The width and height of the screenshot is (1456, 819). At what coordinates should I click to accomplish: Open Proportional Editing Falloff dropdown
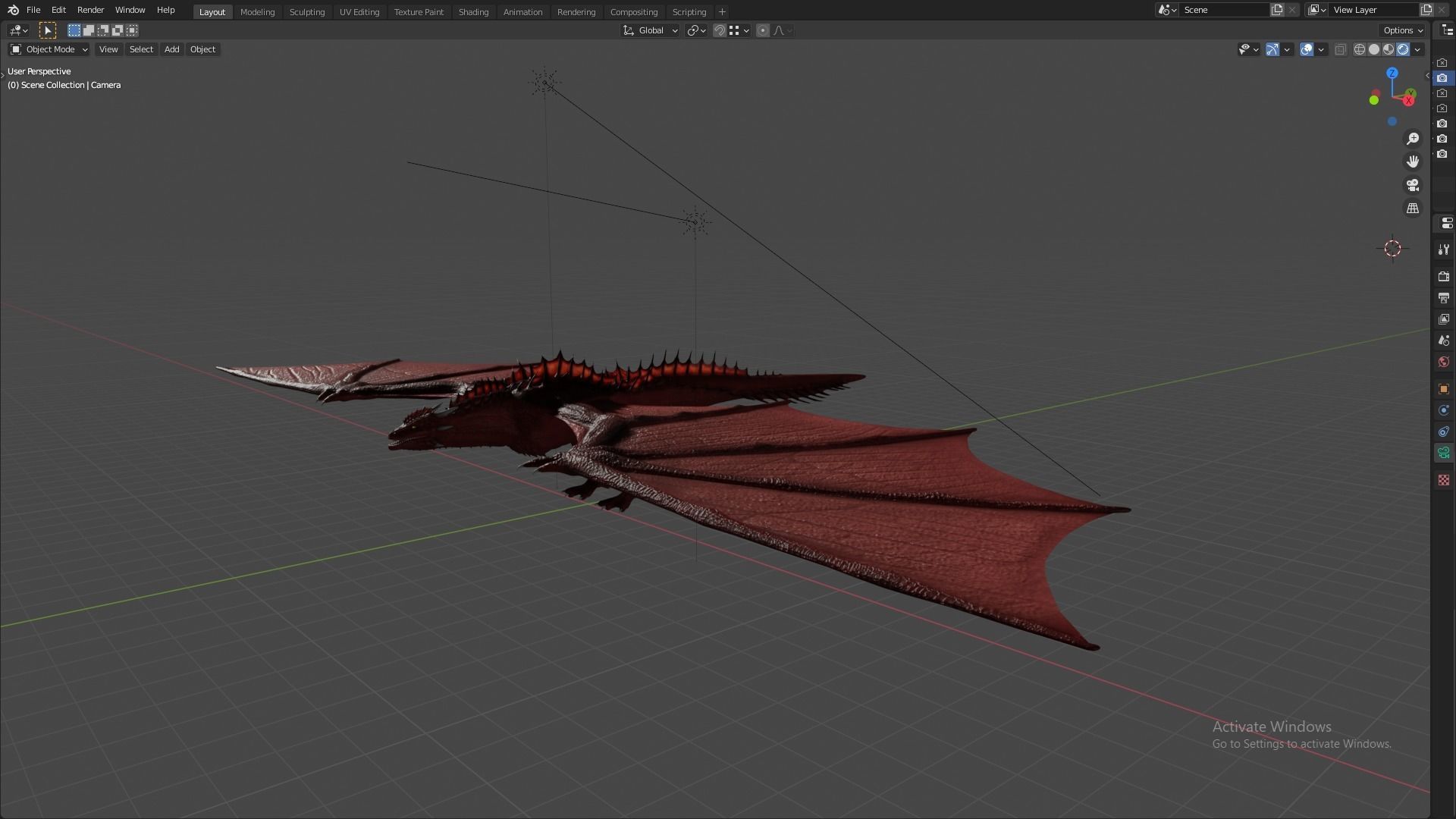click(x=783, y=30)
